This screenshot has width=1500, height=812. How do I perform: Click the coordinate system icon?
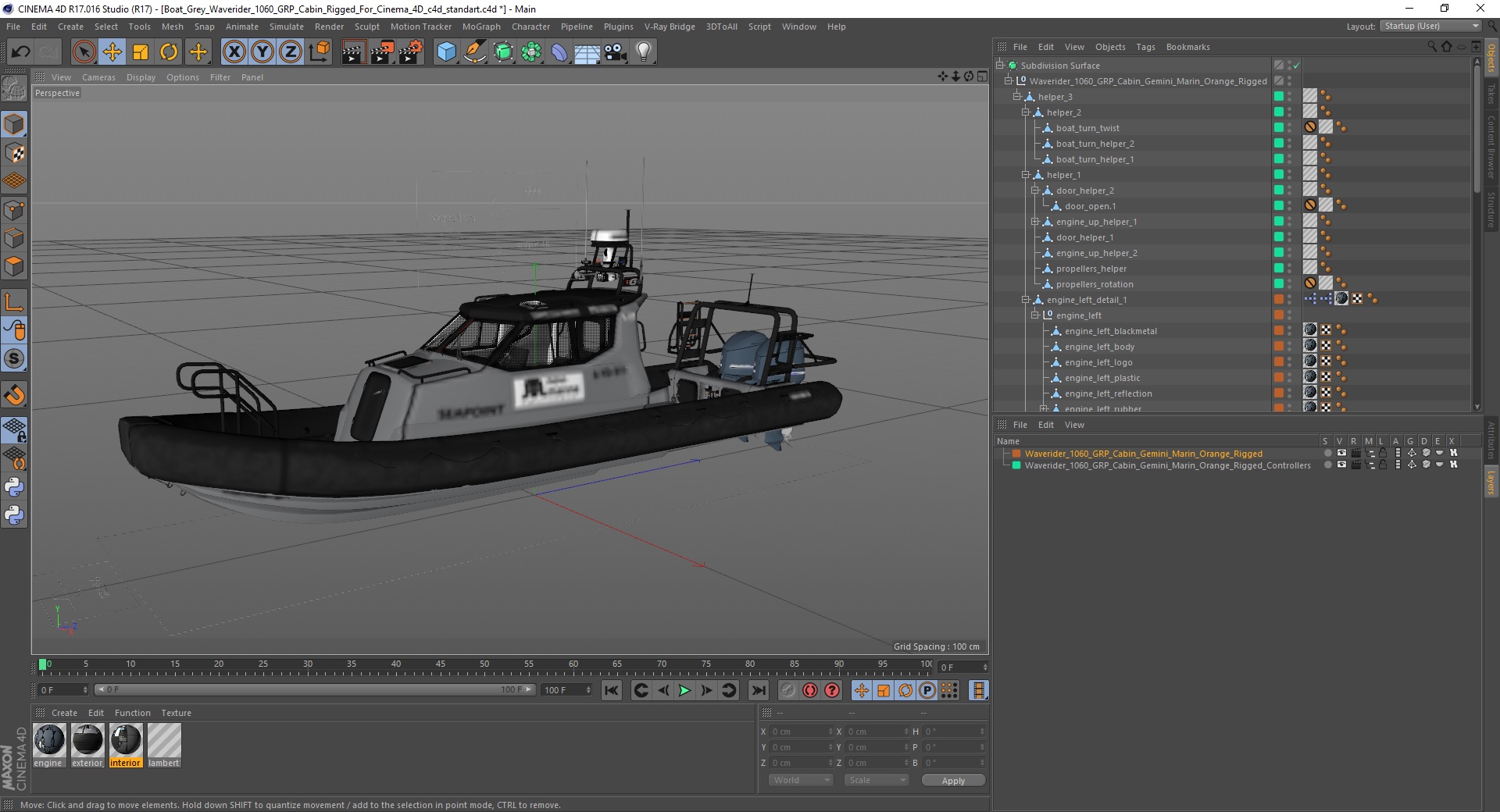[x=320, y=52]
